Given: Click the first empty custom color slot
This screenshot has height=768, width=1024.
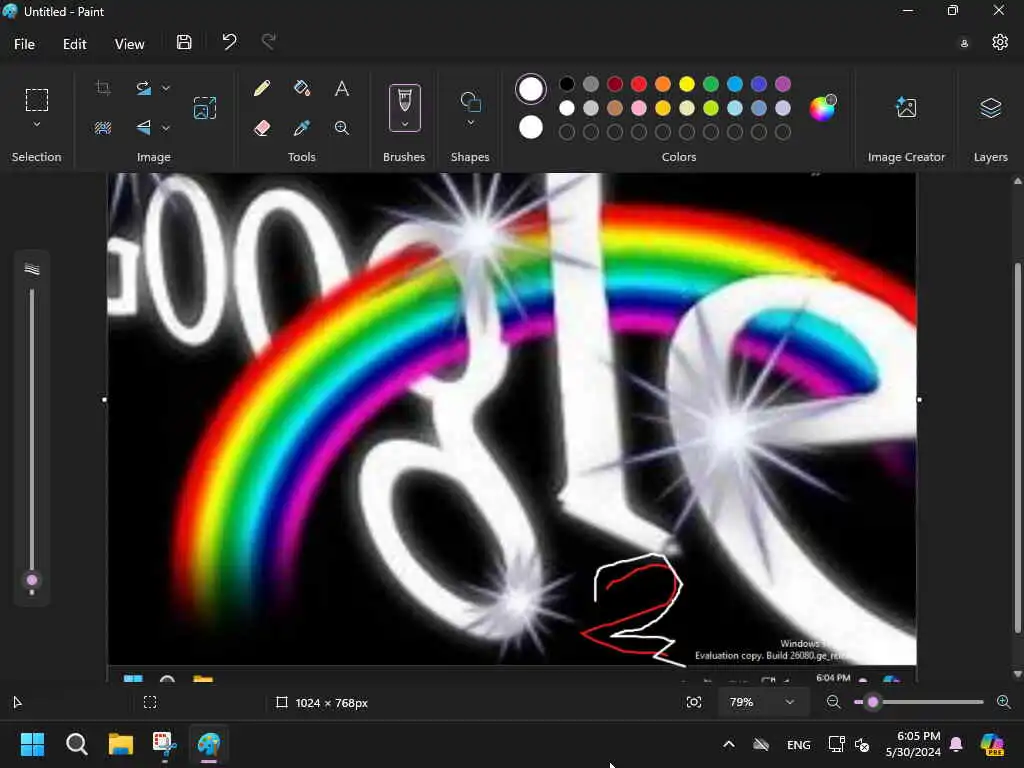Looking at the screenshot, I should pos(567,132).
